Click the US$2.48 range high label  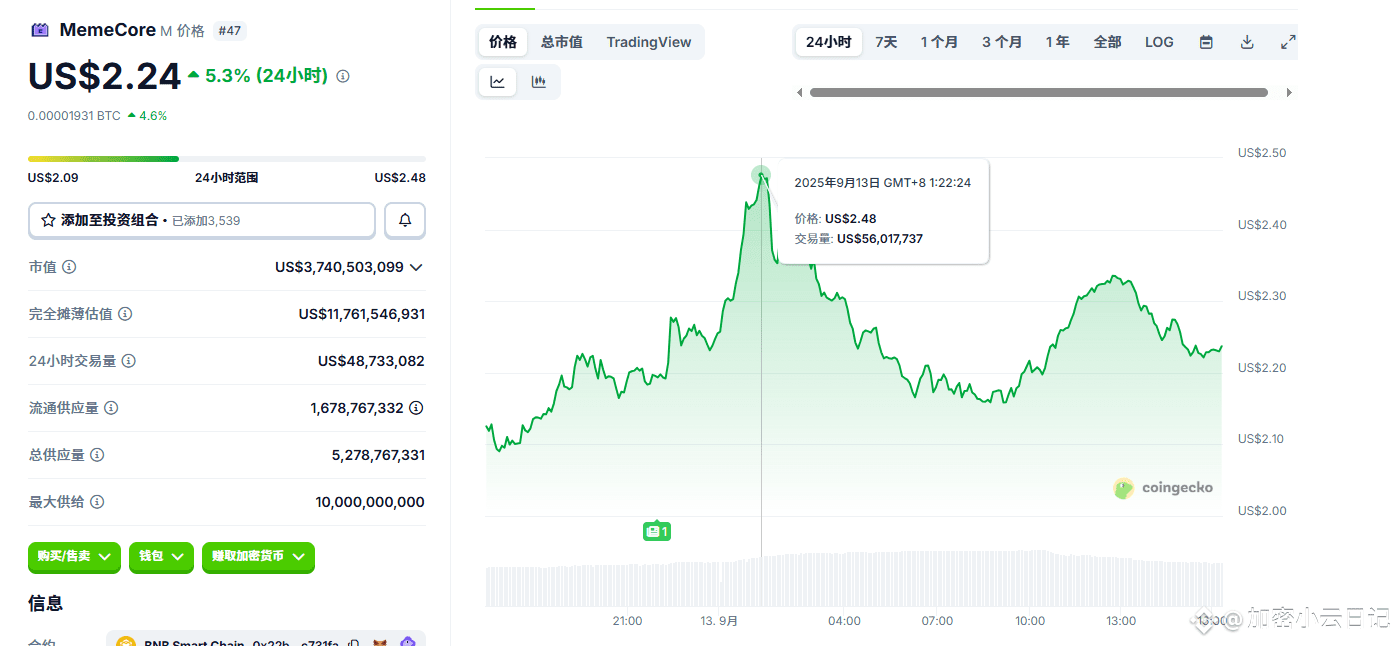pyautogui.click(x=400, y=178)
